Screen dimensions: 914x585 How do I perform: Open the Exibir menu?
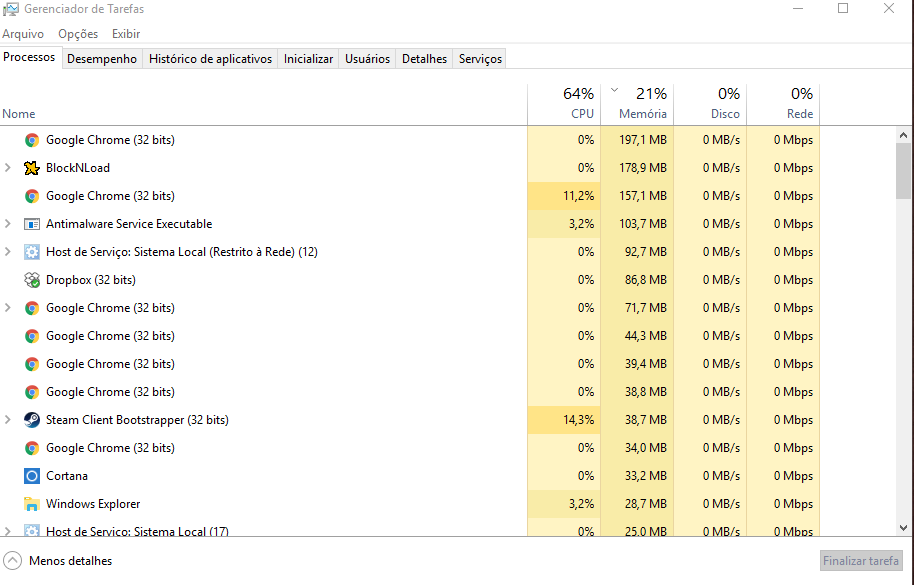point(126,34)
